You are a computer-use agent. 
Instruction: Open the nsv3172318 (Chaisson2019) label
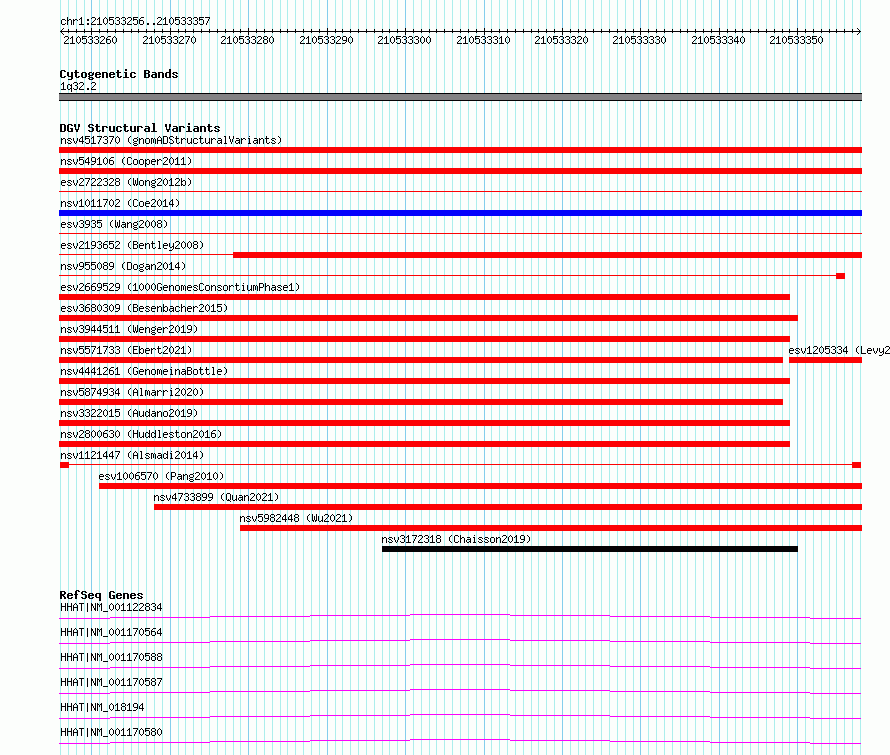pyautogui.click(x=456, y=539)
